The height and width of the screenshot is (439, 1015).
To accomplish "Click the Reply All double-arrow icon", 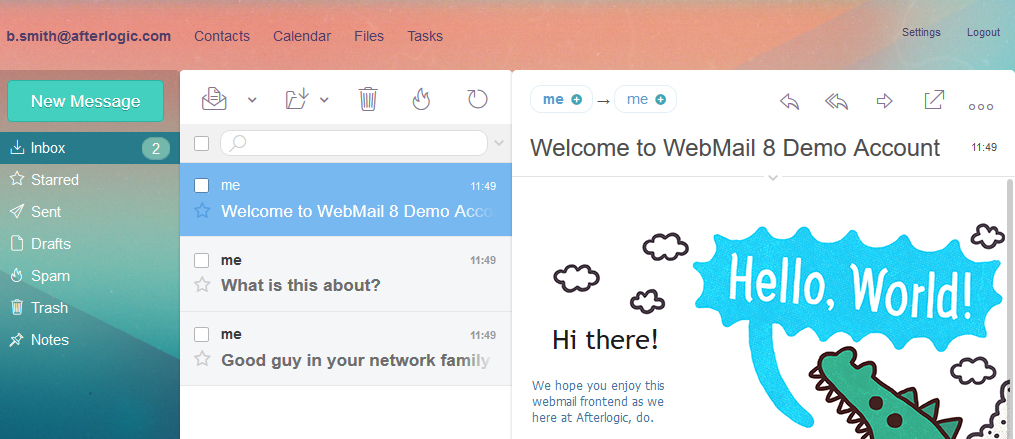I will tap(836, 101).
